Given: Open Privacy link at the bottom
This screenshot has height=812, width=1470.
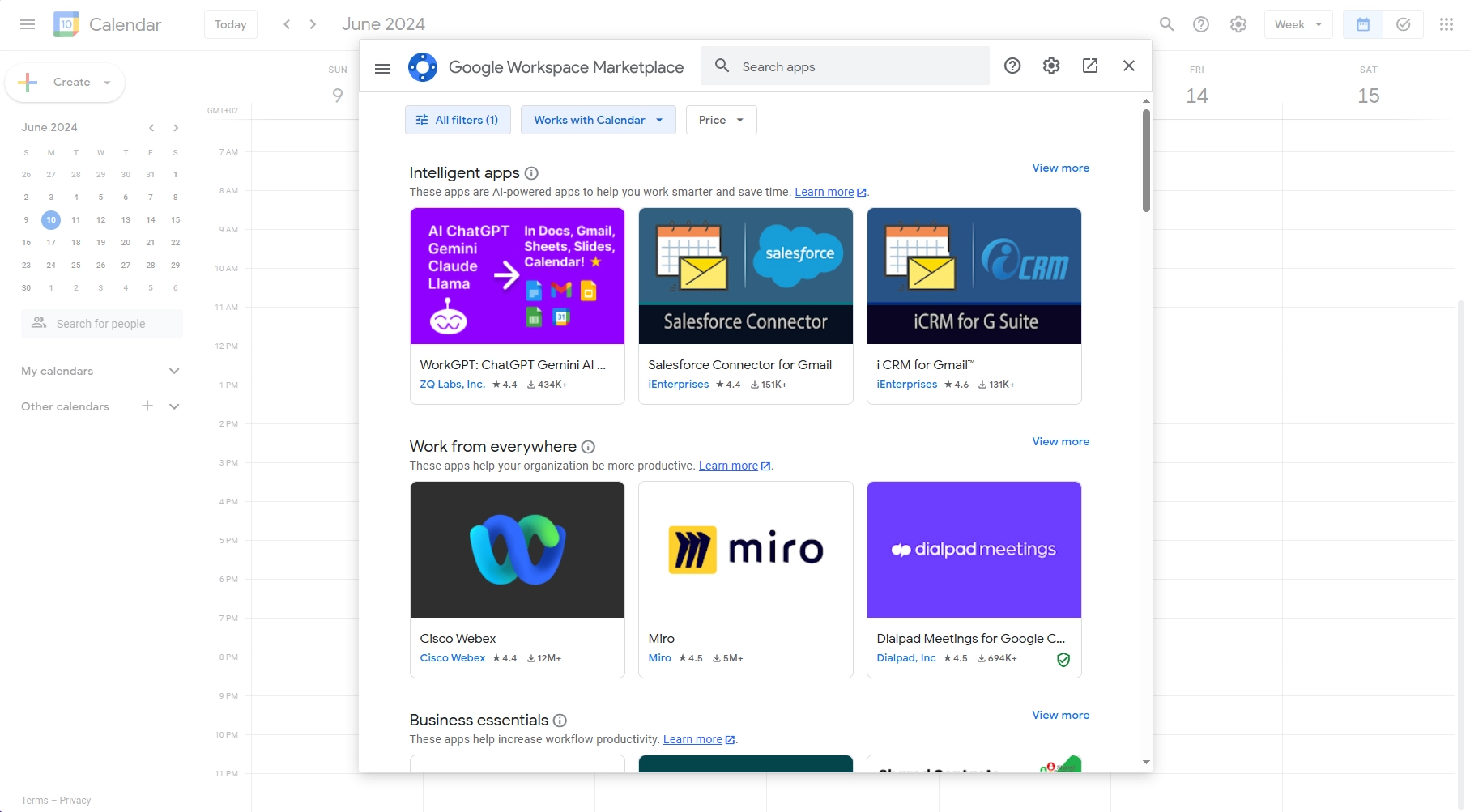Looking at the screenshot, I should coord(75,801).
